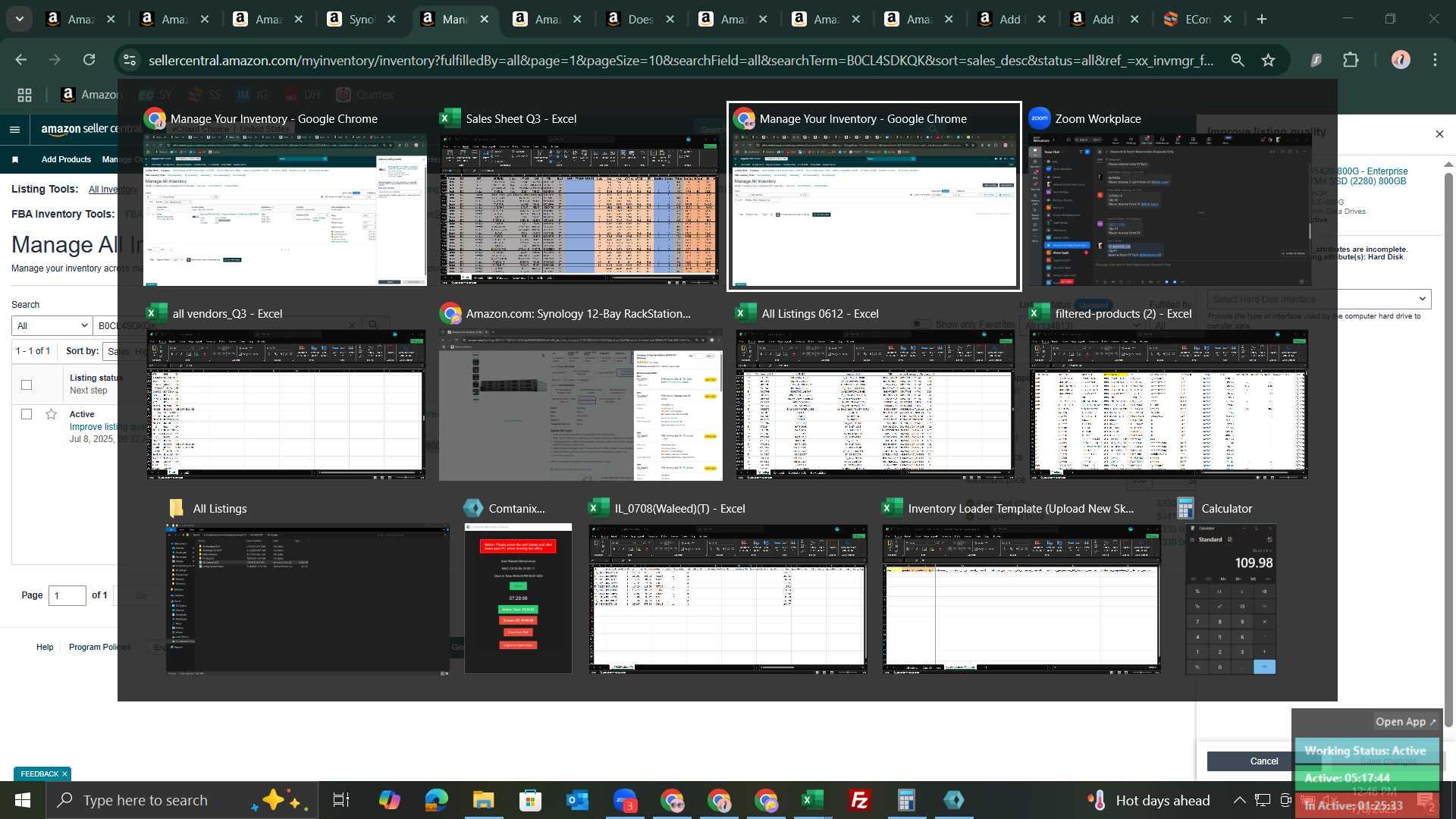
Task: Open Chrome zoom magnifier in address bar
Action: coord(1238,60)
